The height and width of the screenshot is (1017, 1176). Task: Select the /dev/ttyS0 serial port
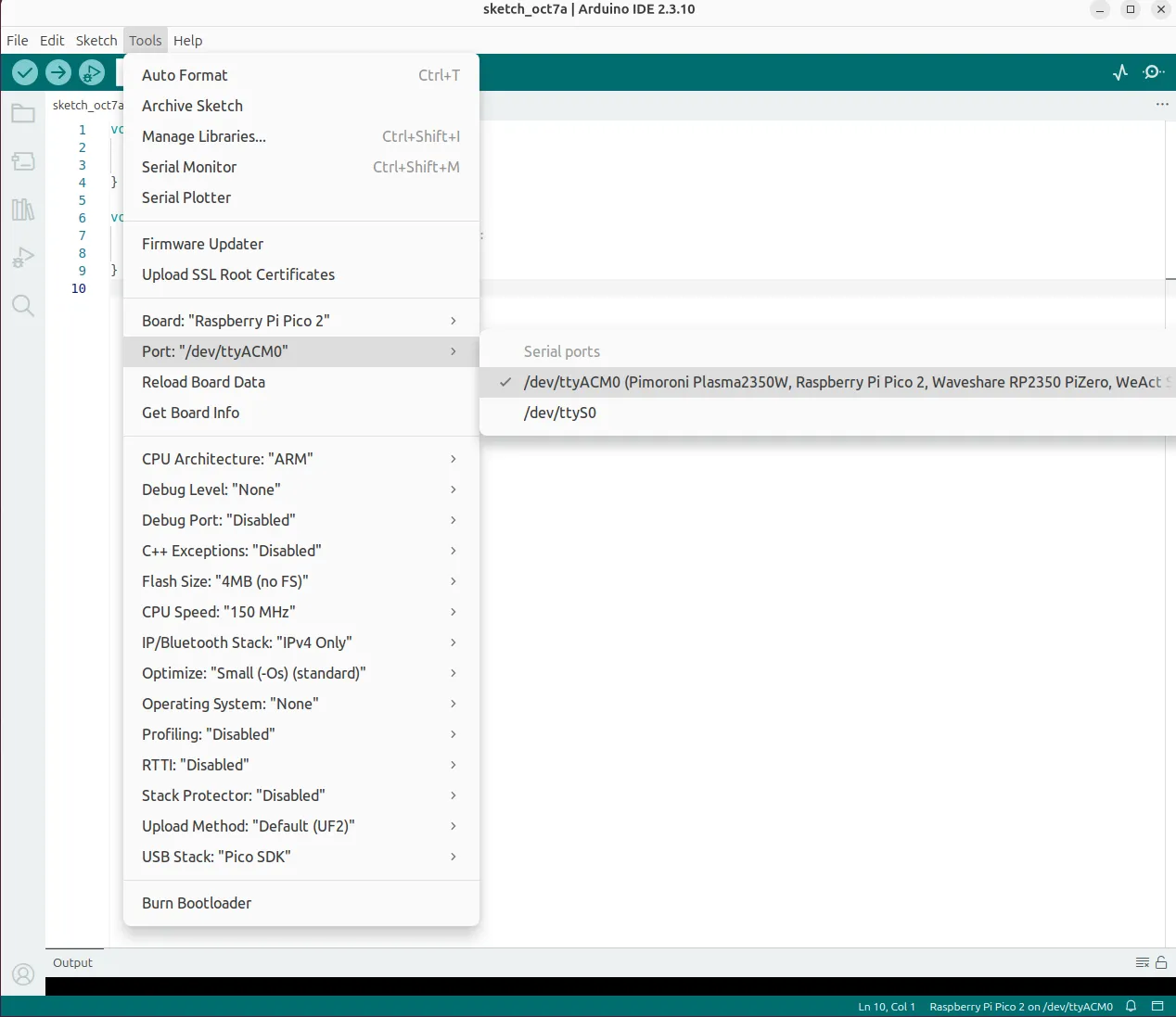pos(827,413)
